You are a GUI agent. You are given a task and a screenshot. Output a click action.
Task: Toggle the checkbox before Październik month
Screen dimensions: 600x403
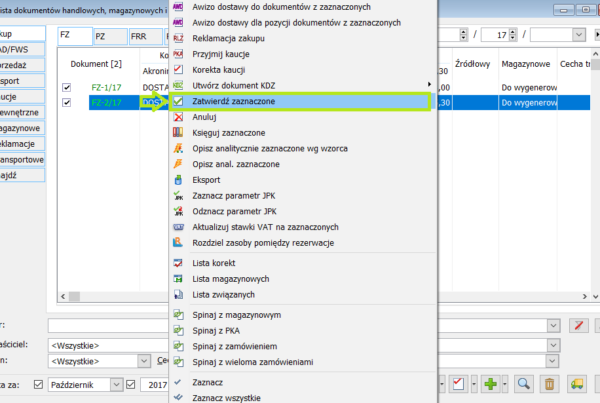[40, 384]
